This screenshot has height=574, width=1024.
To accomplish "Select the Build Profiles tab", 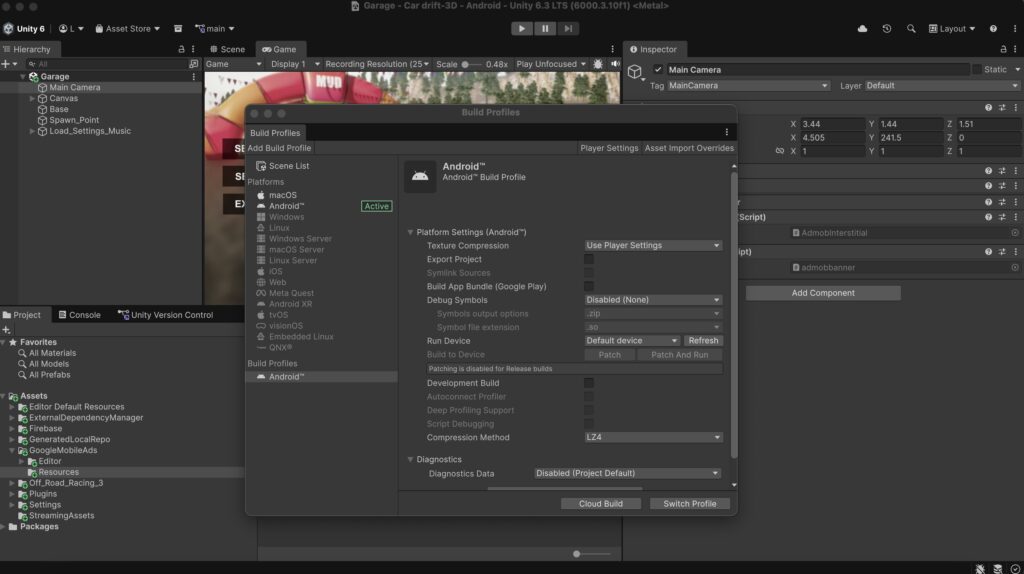I will 275,133.
